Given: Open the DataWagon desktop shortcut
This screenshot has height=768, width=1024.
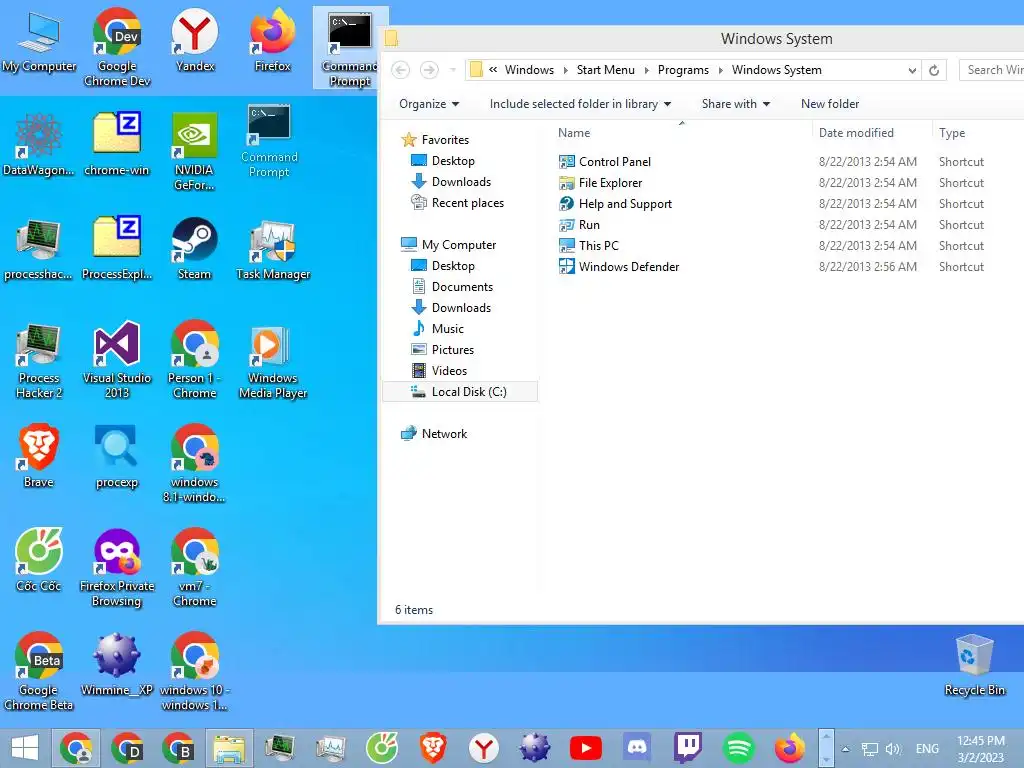Looking at the screenshot, I should click(39, 144).
